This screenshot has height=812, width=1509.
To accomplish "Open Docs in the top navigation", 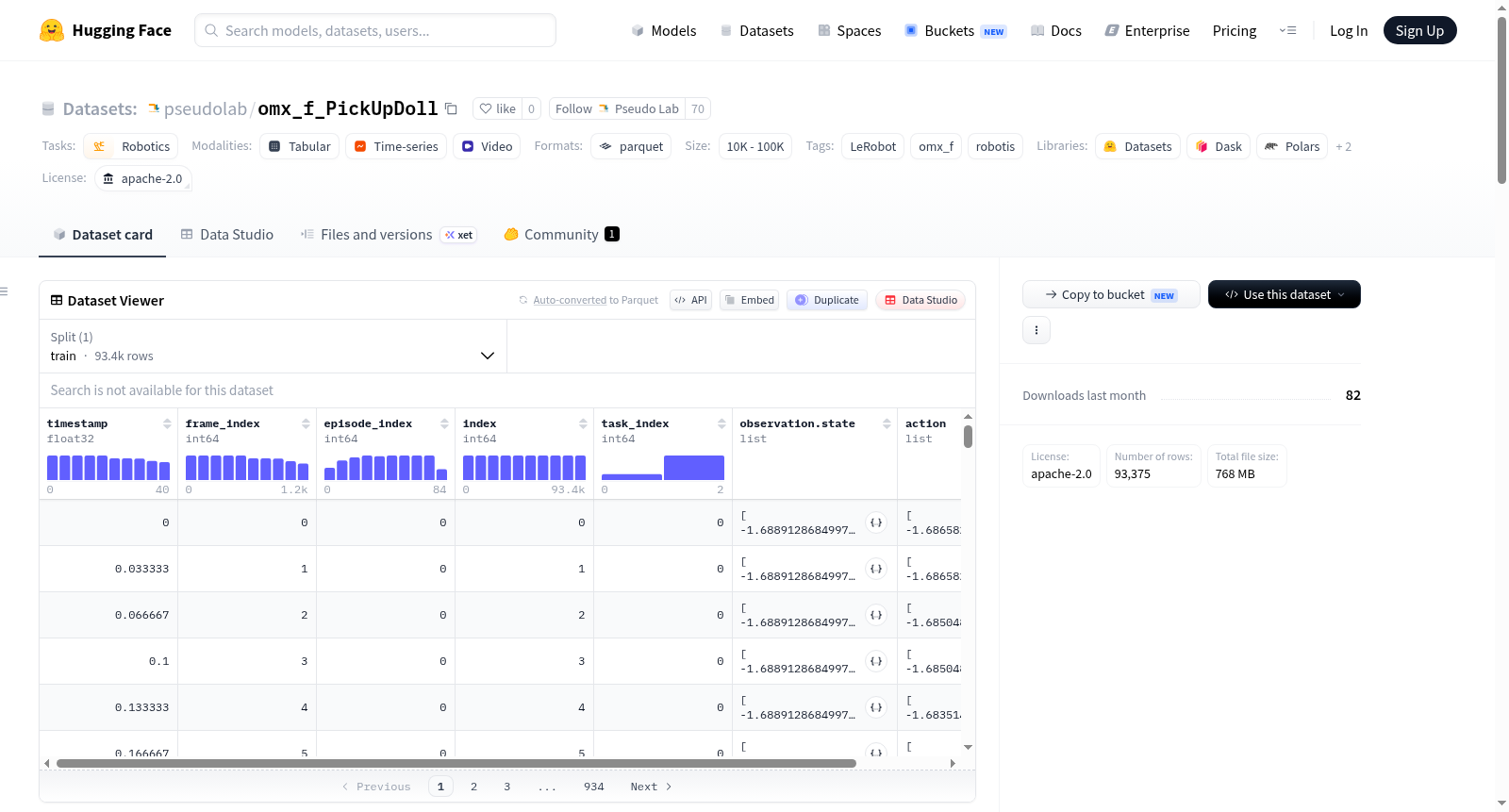I will pos(1056,30).
